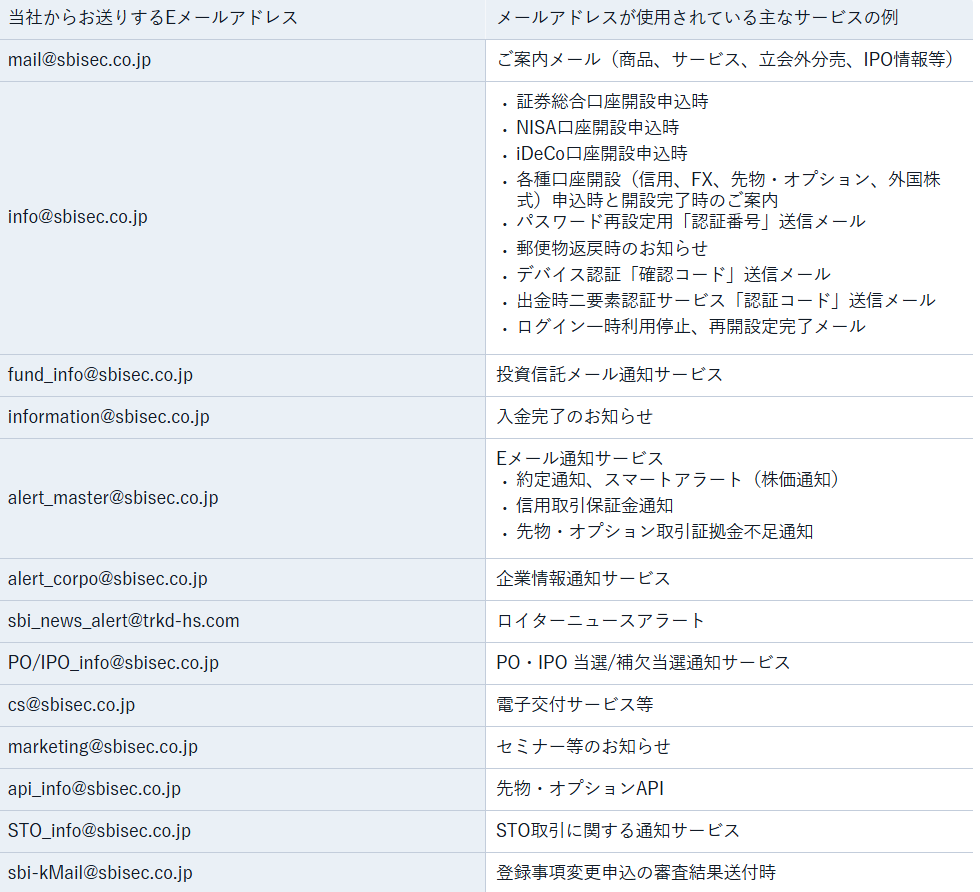Select the パスワード再設定用「認証番号」送信メール item
The image size is (980, 892).
[x=691, y=222]
